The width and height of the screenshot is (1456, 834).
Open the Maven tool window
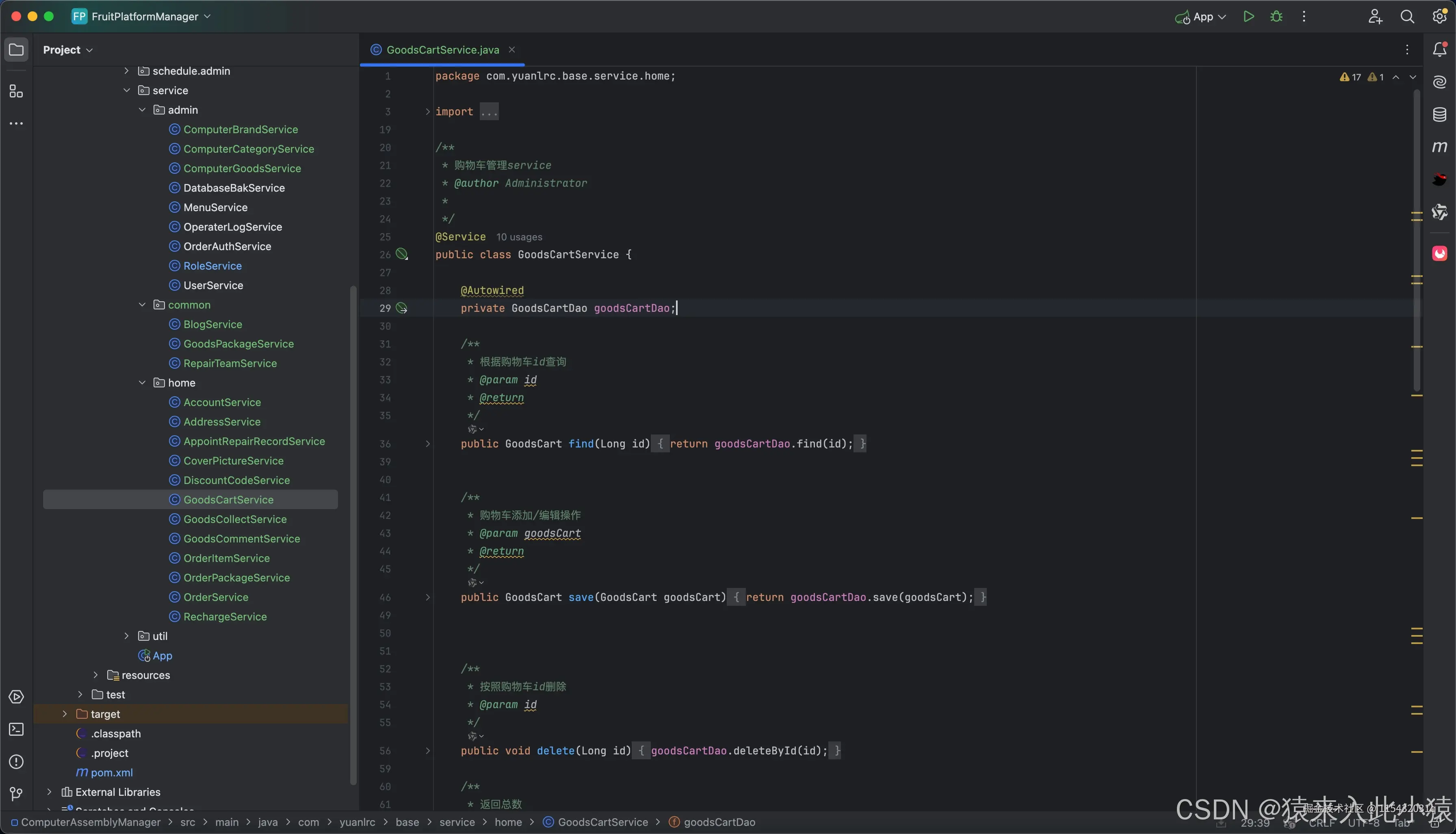coord(1439,147)
